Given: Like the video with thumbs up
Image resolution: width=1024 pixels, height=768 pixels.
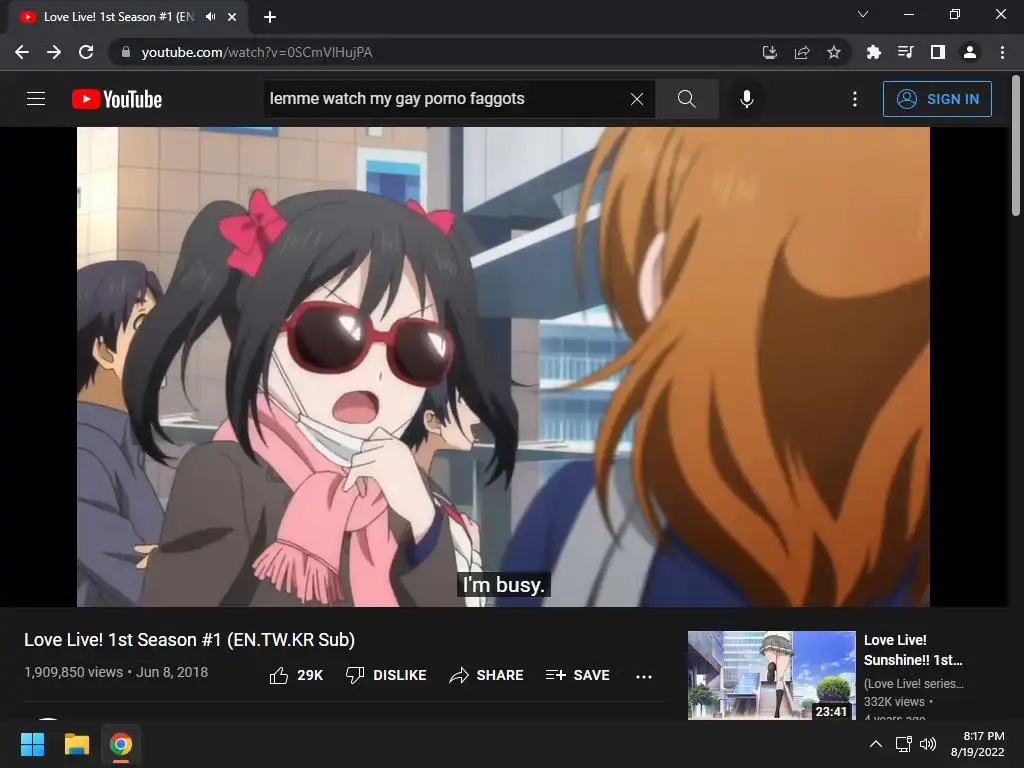Looking at the screenshot, I should (296, 675).
